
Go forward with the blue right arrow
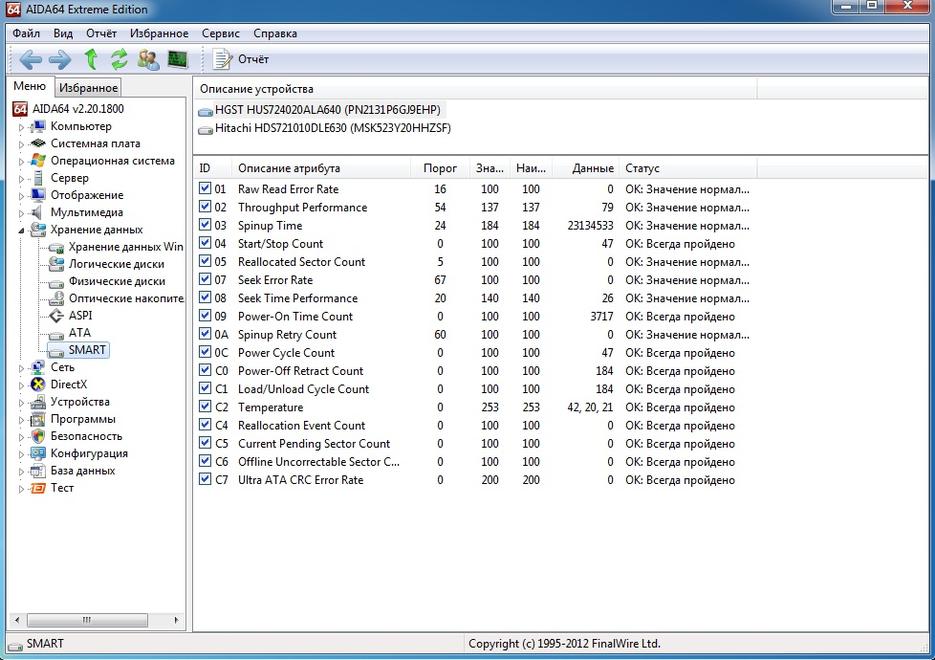click(60, 59)
